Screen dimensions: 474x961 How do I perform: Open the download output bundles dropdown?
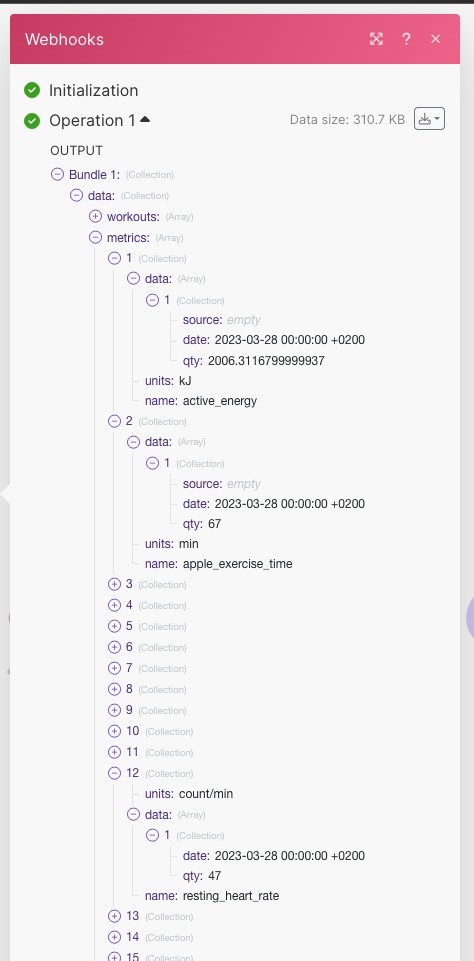429,119
